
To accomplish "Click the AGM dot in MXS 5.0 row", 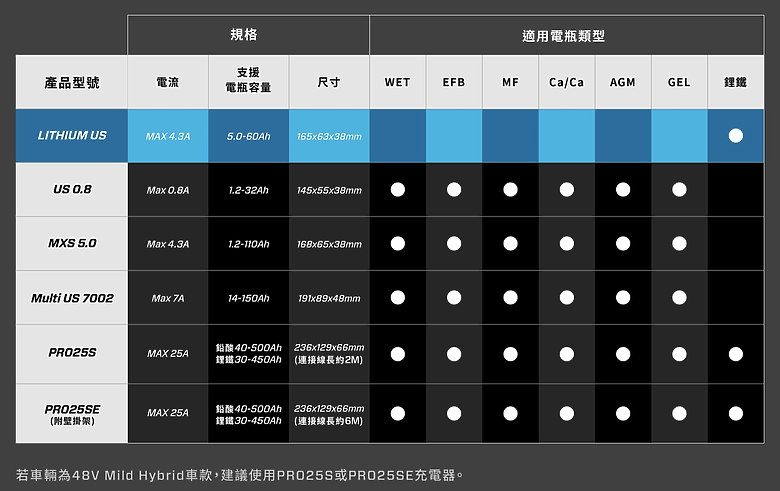I will pos(623,243).
